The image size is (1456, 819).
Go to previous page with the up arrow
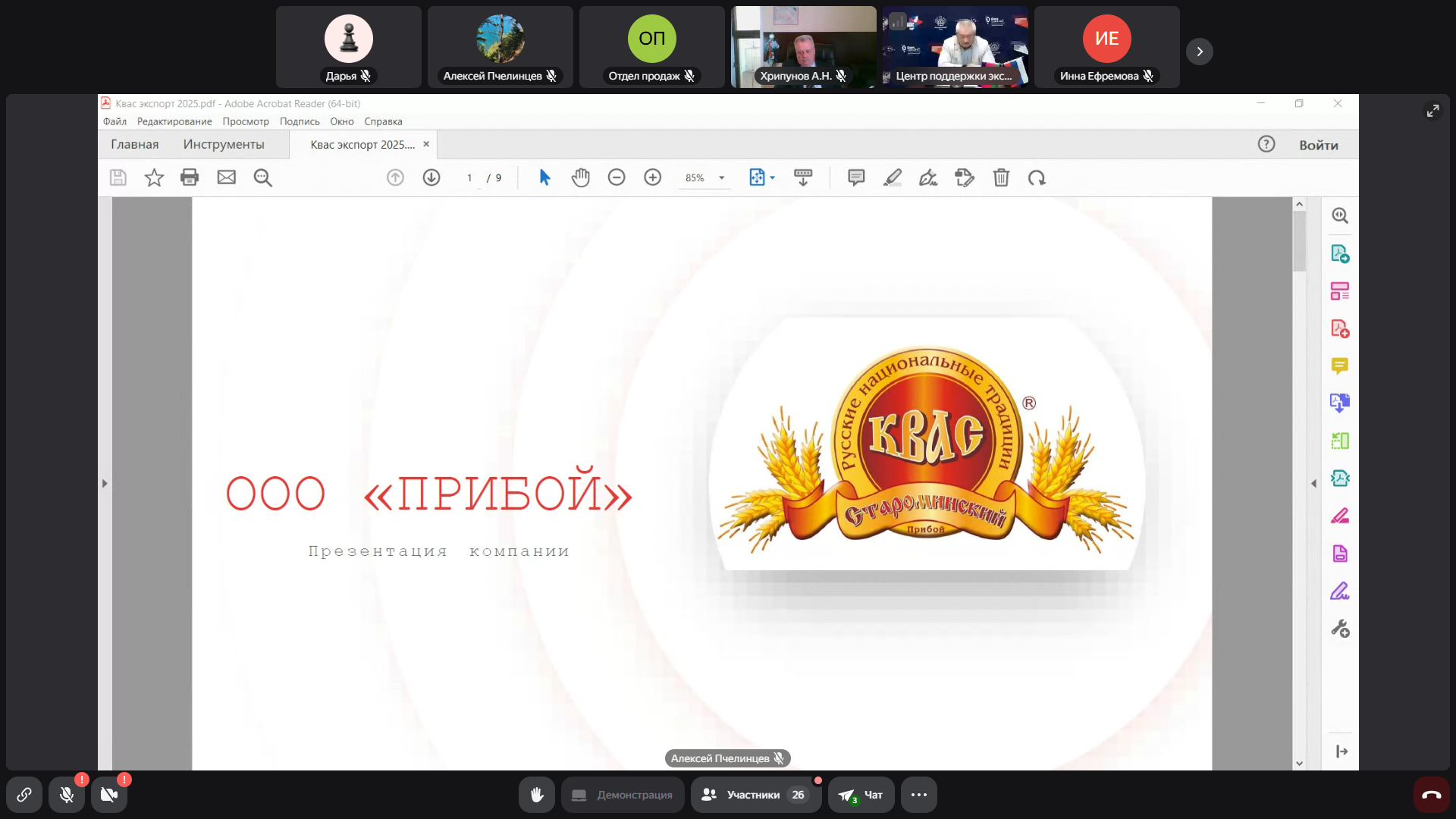point(395,177)
